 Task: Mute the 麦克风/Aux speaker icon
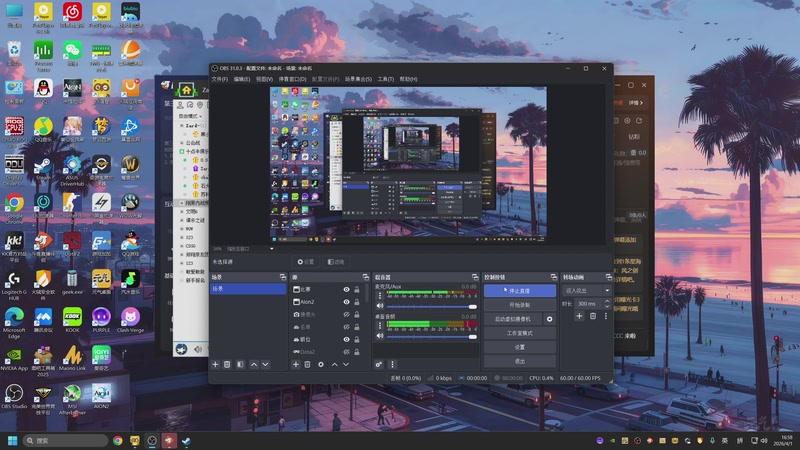(x=379, y=305)
